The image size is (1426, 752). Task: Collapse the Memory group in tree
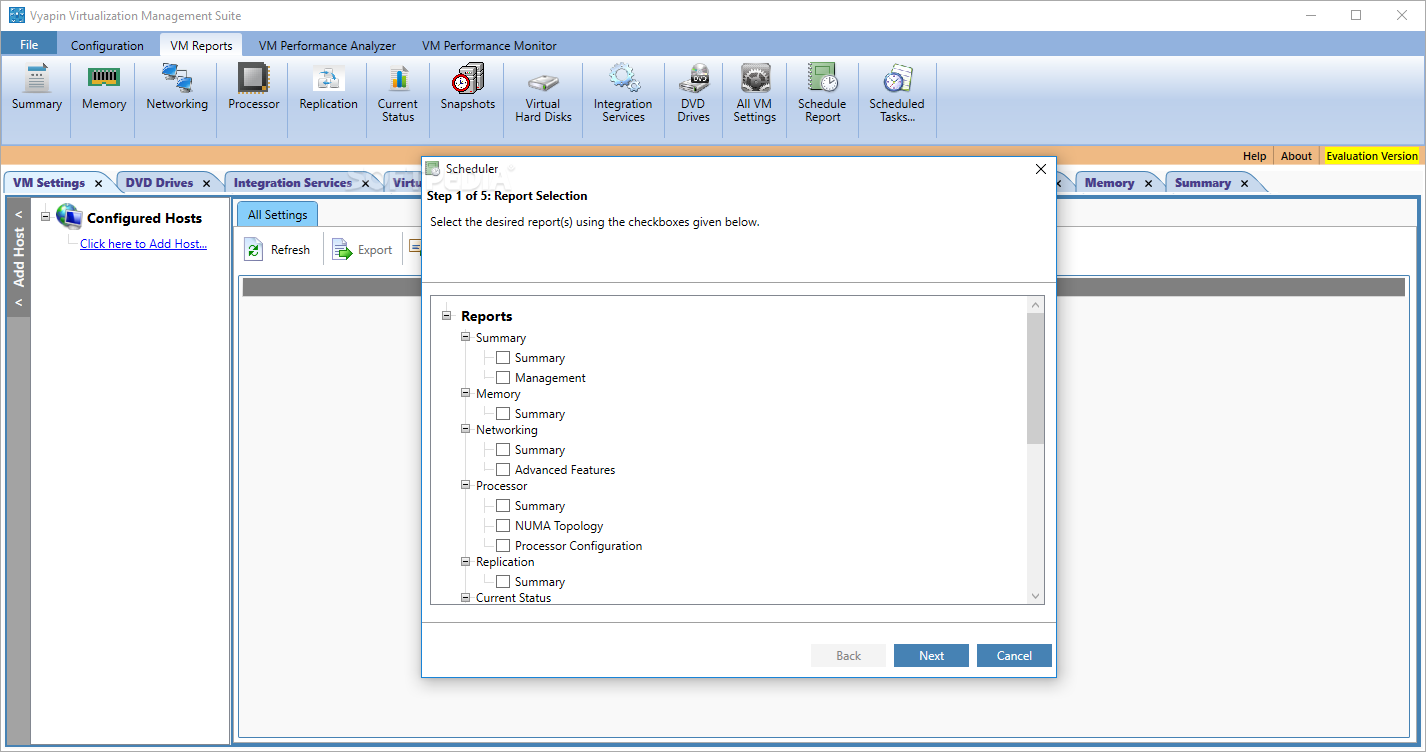465,393
